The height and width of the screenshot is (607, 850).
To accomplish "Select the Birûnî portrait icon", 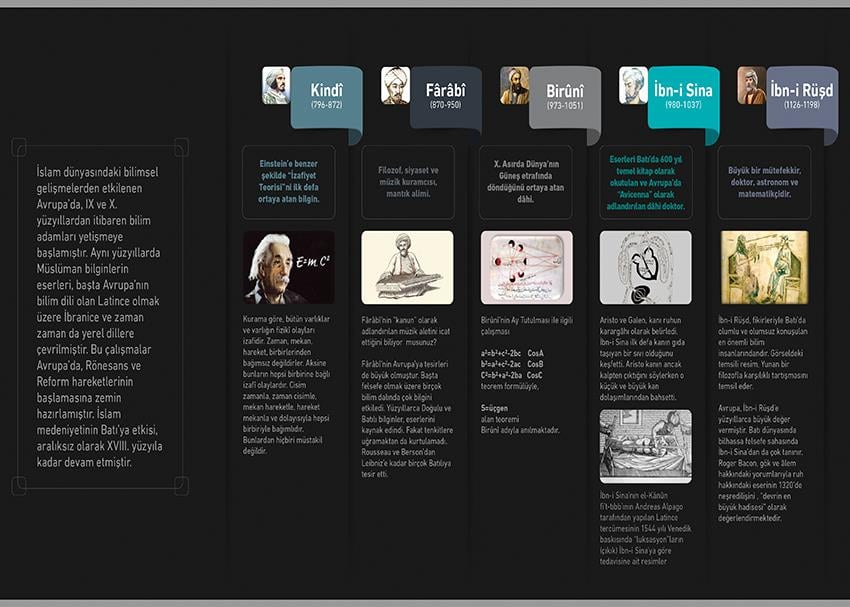I will click(x=514, y=86).
